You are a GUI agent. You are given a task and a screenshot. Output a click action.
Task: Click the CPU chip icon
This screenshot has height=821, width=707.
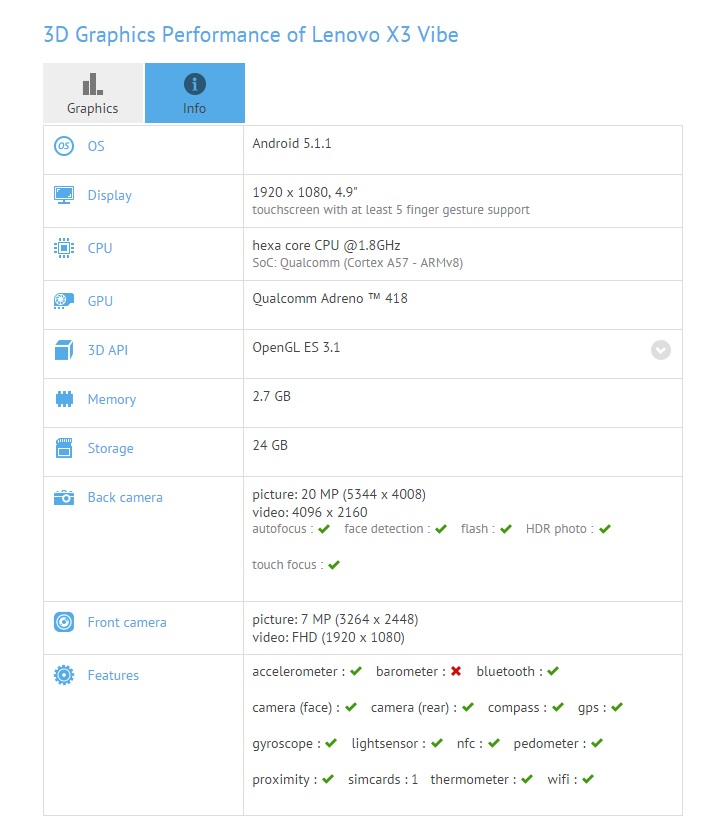pyautogui.click(x=64, y=247)
